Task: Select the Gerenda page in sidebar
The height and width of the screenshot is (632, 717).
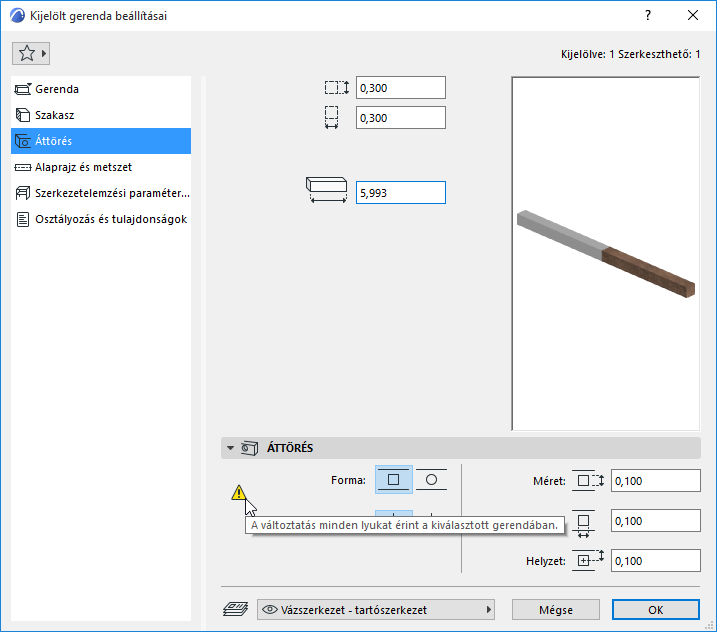Action: [101, 89]
